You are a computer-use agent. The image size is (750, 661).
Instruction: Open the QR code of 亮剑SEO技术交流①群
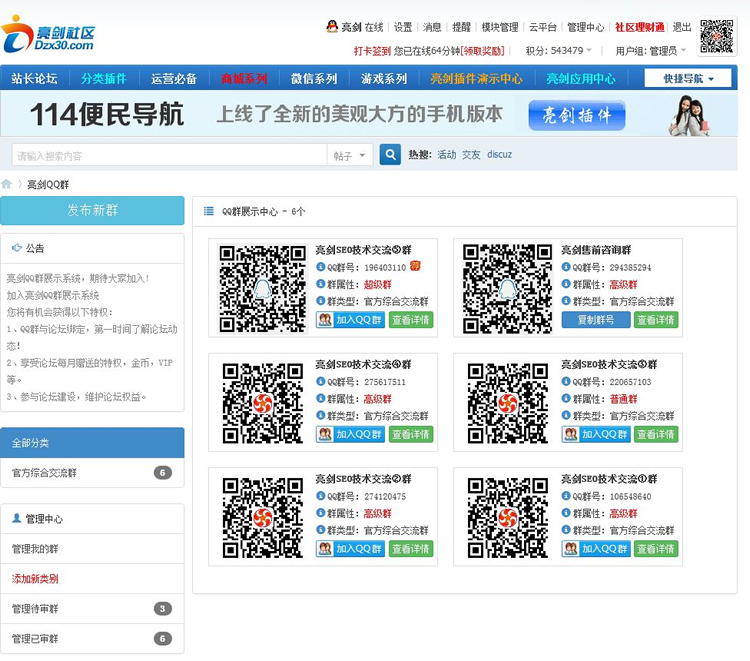point(507,518)
